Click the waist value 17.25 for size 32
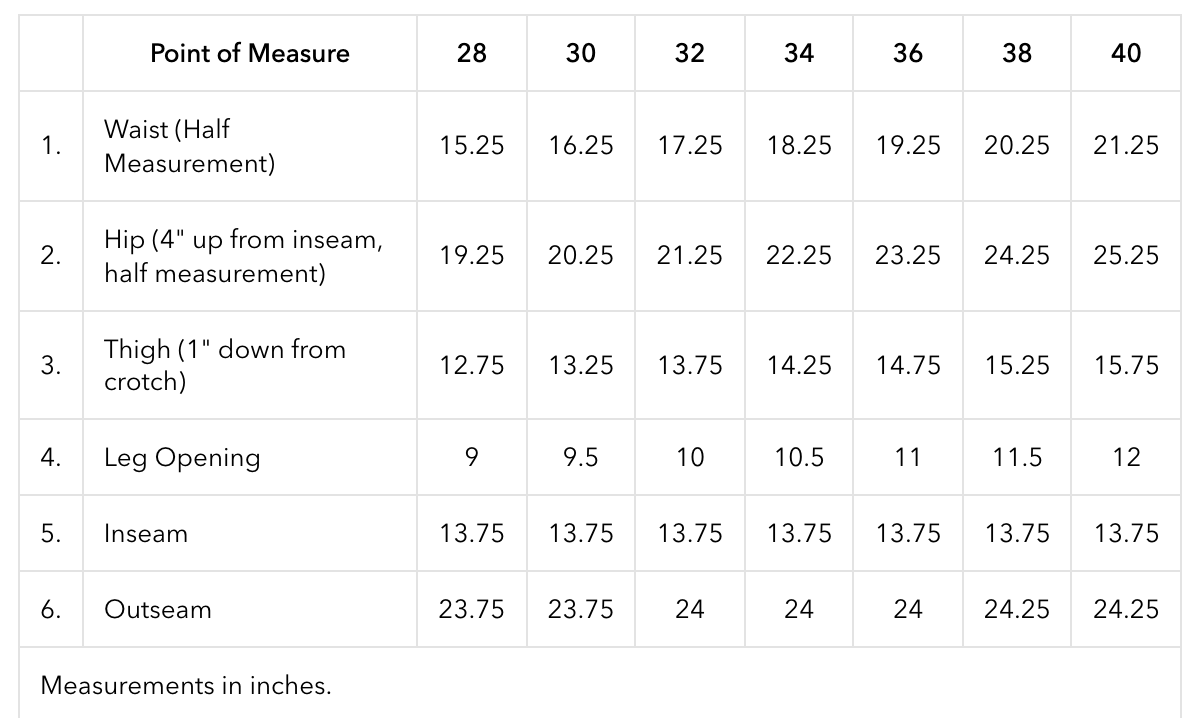The height and width of the screenshot is (718, 1190). tap(690, 146)
